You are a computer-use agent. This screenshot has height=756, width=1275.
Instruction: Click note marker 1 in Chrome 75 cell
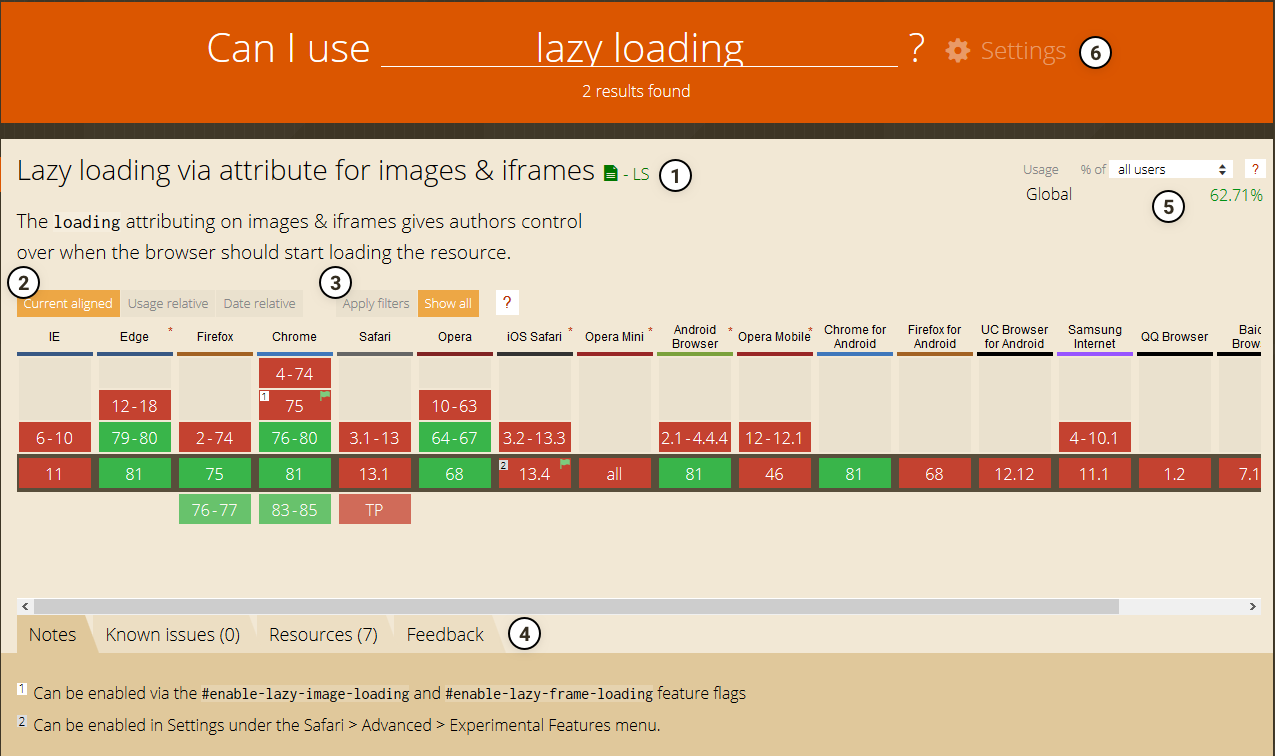[265, 397]
